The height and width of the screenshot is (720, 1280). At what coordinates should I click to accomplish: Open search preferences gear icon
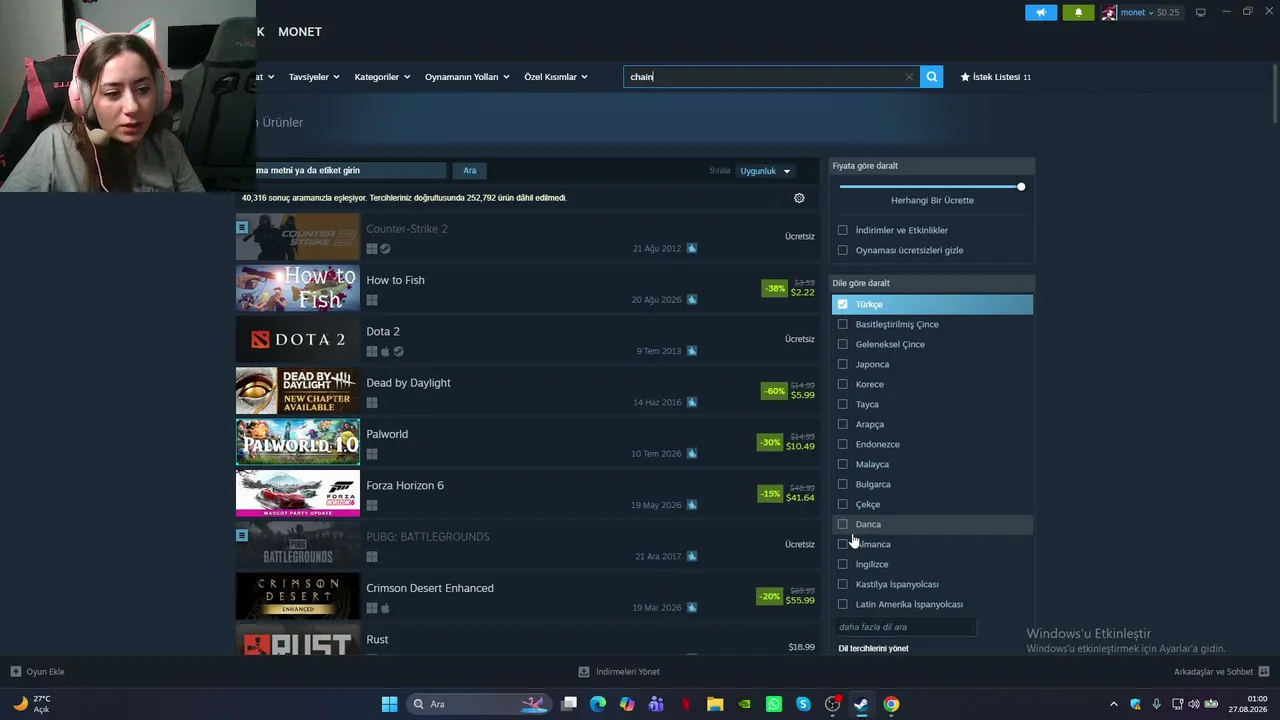tap(799, 198)
